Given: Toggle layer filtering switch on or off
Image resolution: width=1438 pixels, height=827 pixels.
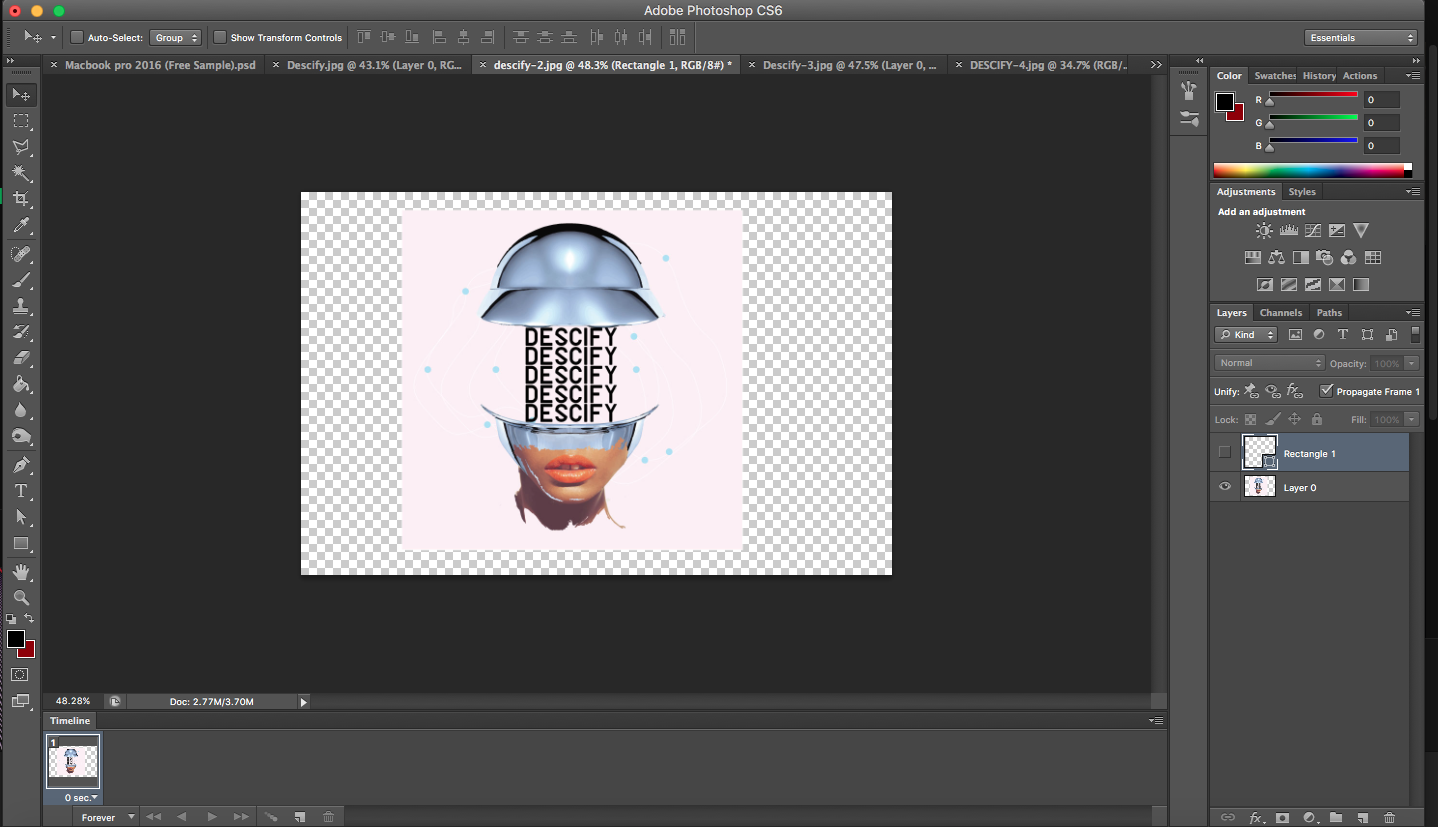Looking at the screenshot, I should point(1415,335).
